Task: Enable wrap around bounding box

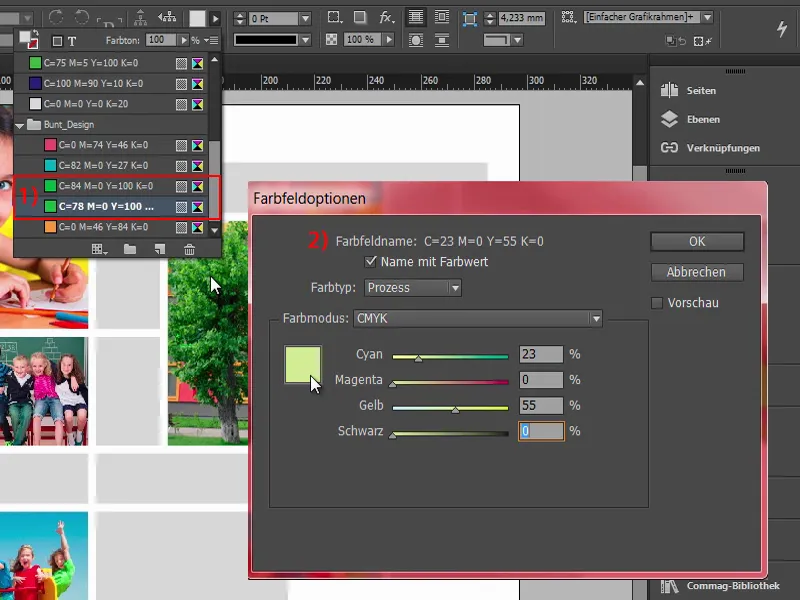Action: (x=442, y=17)
